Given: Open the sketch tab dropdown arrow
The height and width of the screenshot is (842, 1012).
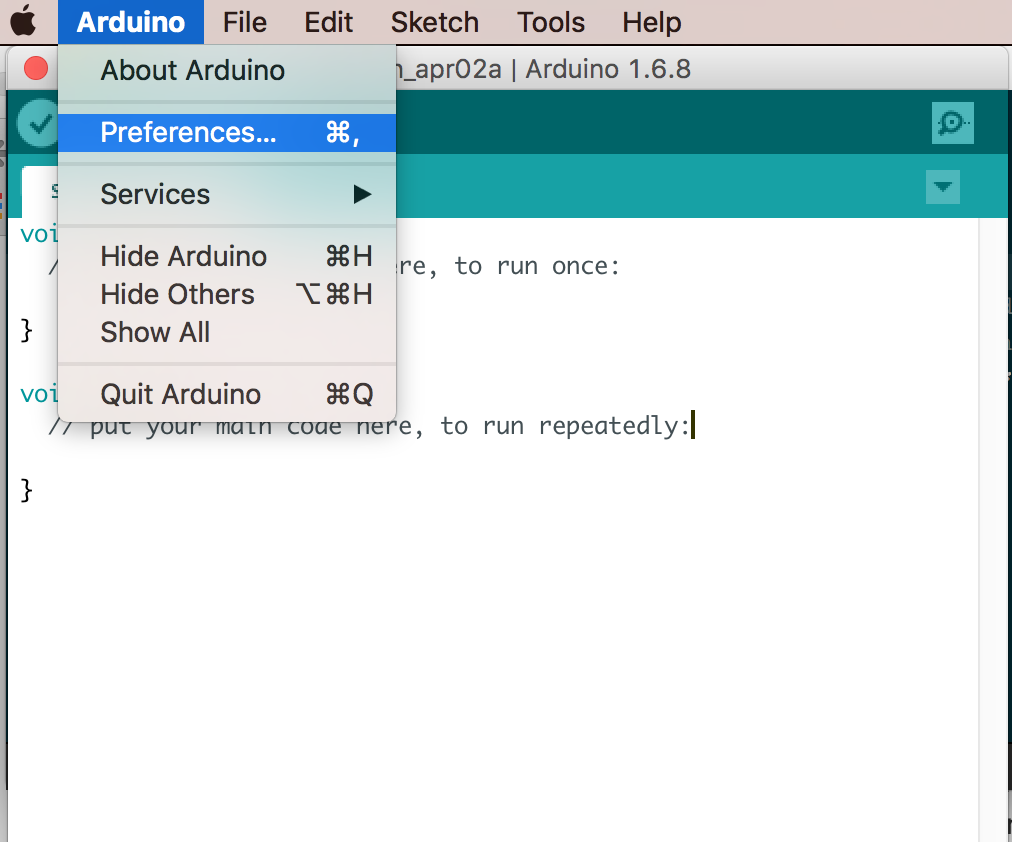Looking at the screenshot, I should (x=942, y=187).
